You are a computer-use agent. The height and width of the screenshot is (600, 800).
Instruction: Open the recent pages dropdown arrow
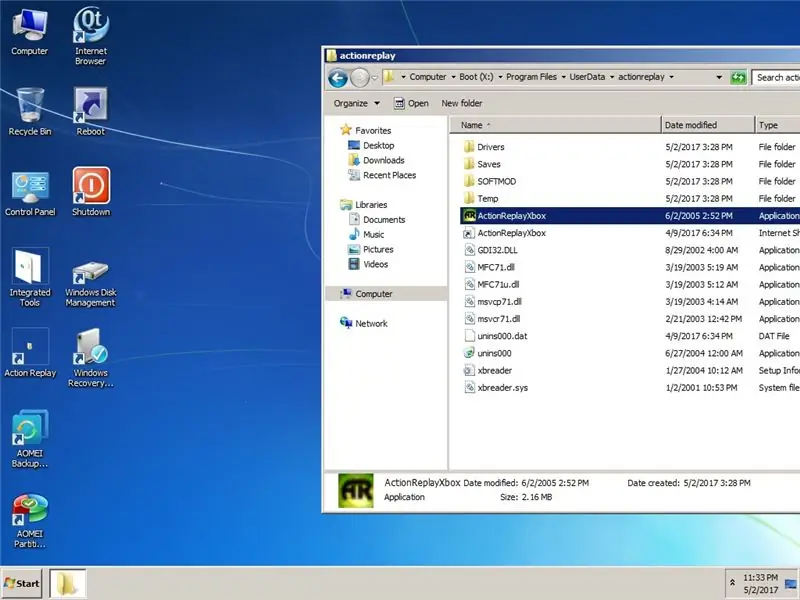[x=374, y=78]
